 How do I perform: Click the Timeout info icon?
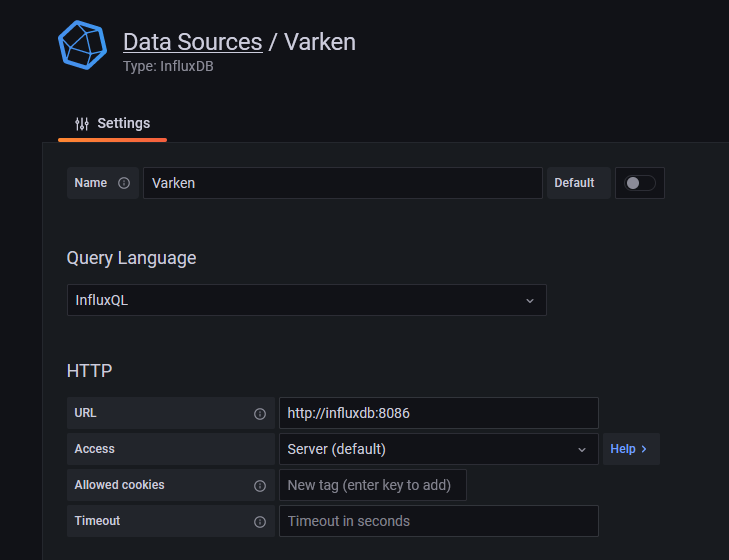tap(260, 522)
